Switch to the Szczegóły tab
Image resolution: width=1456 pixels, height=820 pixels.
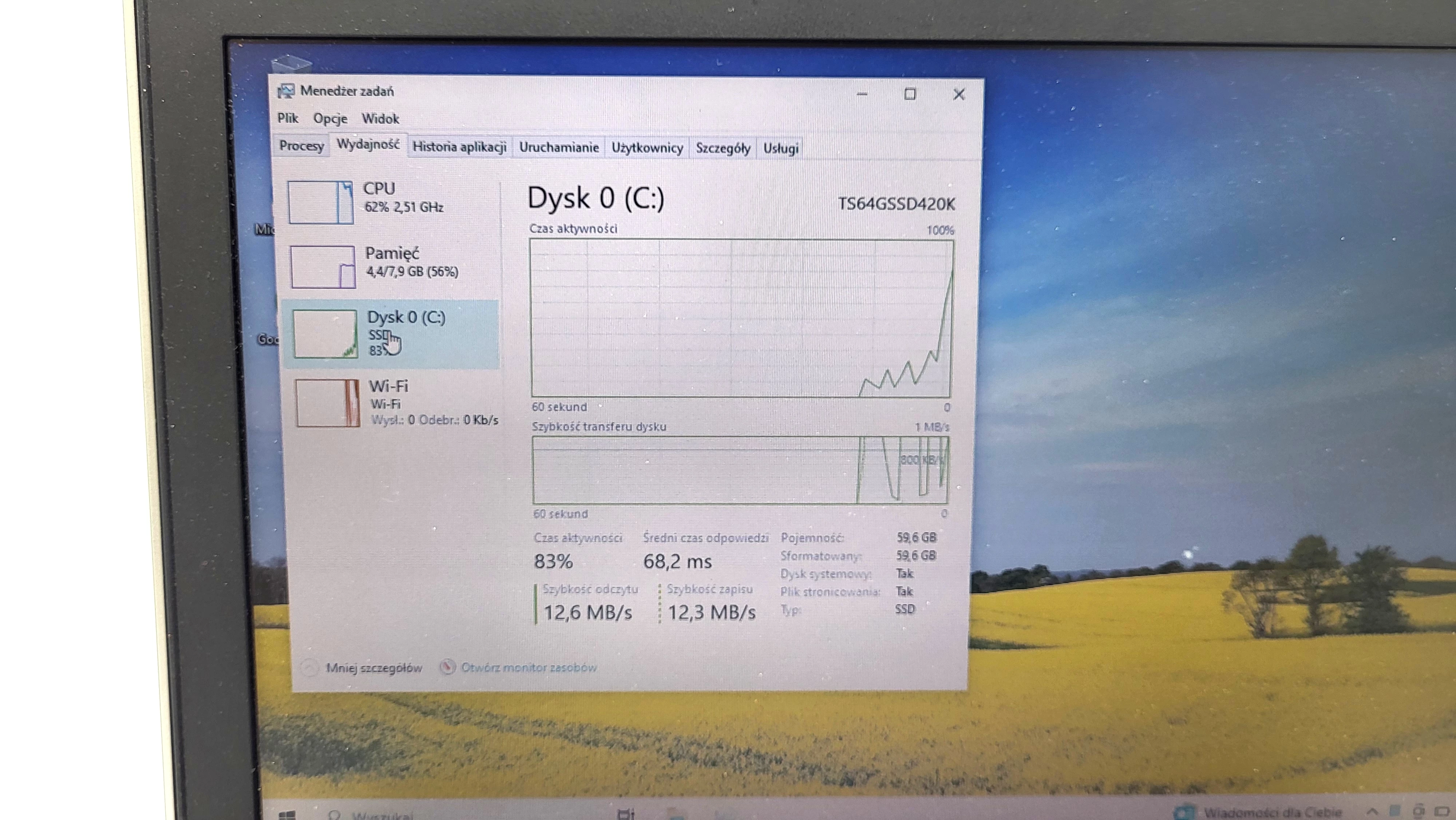click(x=723, y=149)
